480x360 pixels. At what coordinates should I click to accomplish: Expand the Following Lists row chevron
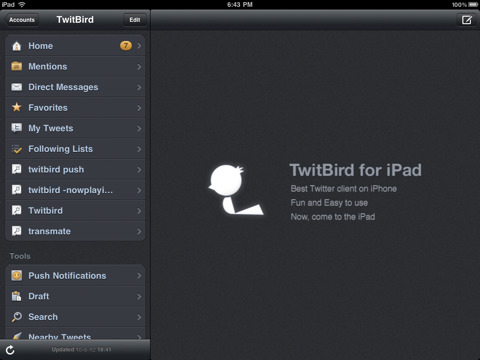point(139,149)
